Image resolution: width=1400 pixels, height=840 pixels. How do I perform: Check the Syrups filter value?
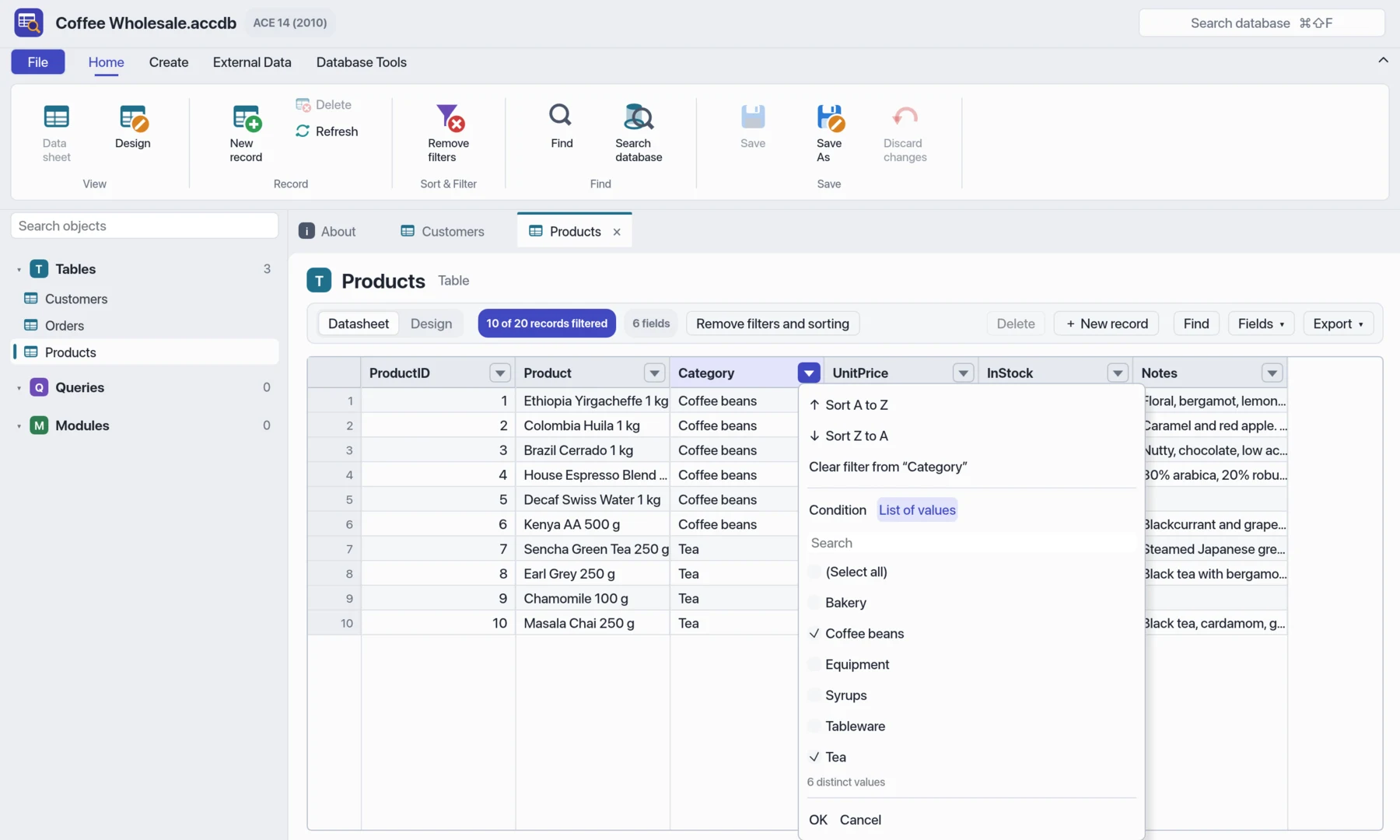tap(814, 695)
